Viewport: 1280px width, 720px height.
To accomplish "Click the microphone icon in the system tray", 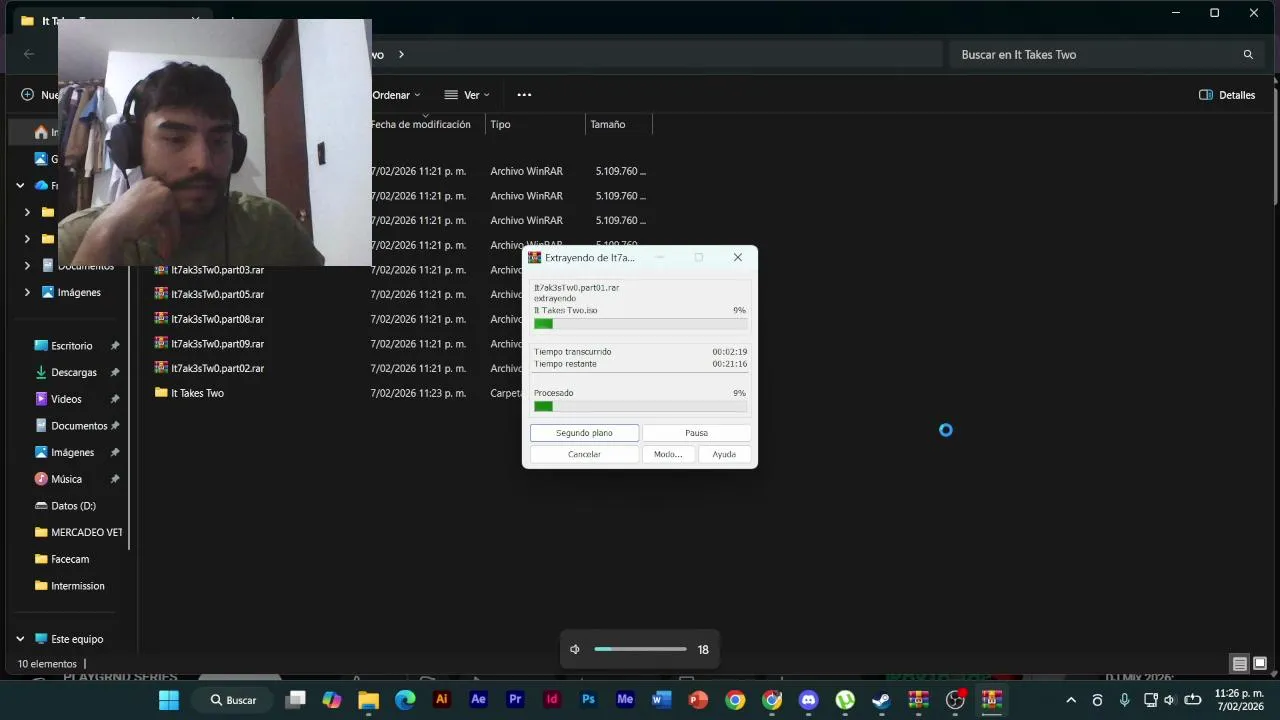I will coord(1124,700).
